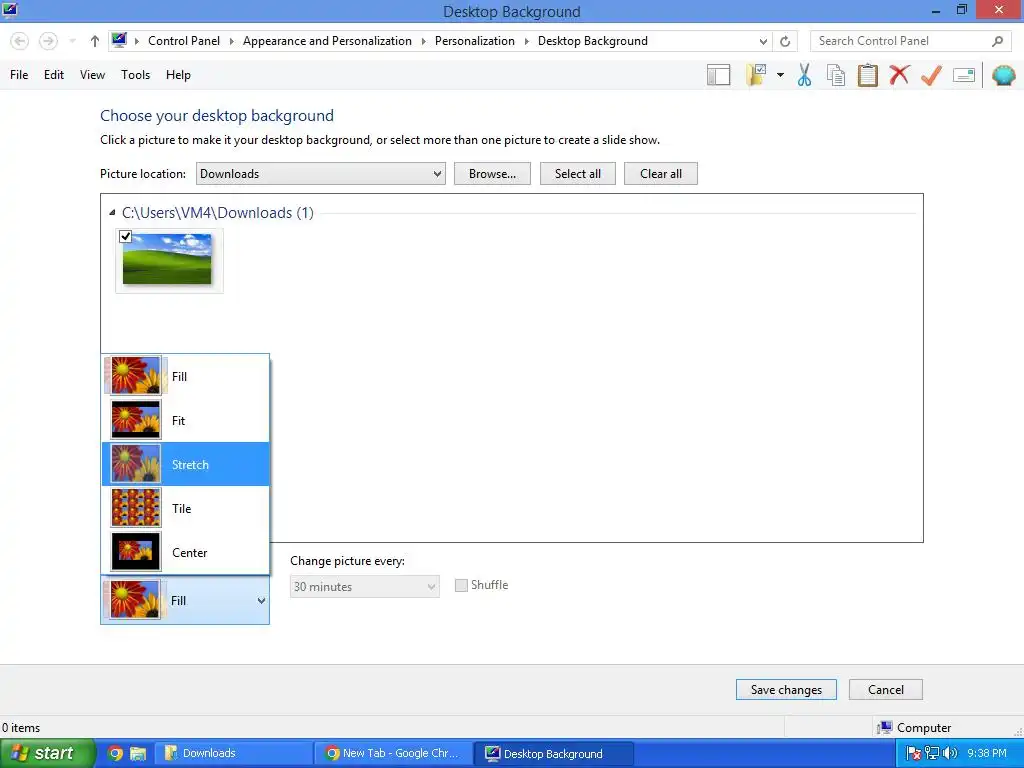Click the volume speaker tray icon

[x=950, y=754]
